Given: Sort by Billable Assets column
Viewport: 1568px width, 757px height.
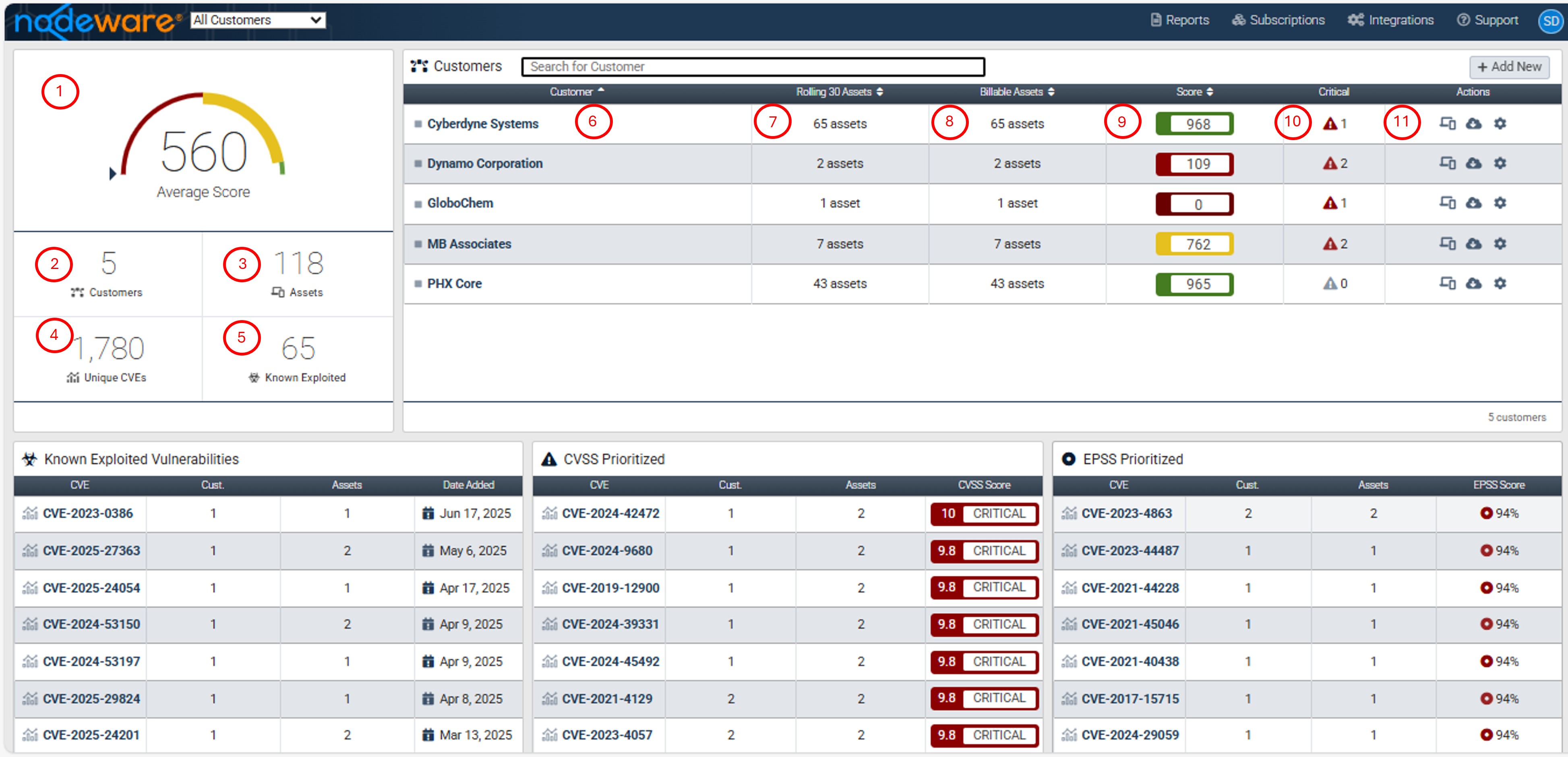Looking at the screenshot, I should click(x=1016, y=92).
